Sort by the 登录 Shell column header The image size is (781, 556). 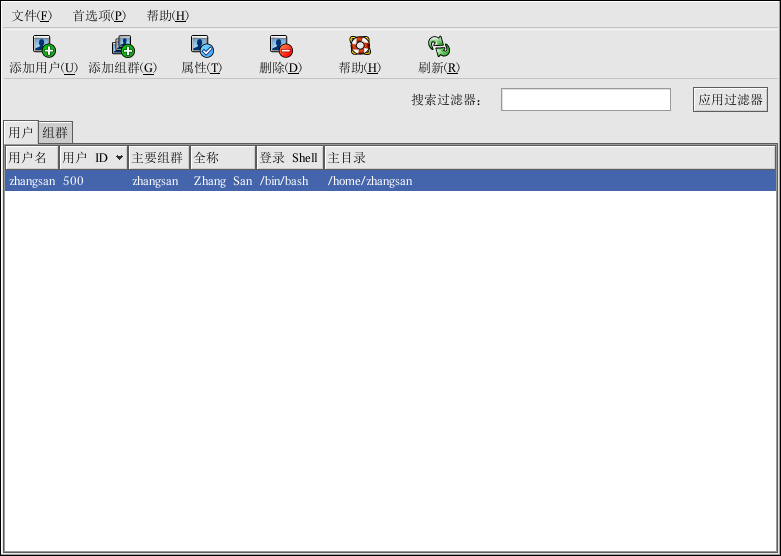click(289, 158)
